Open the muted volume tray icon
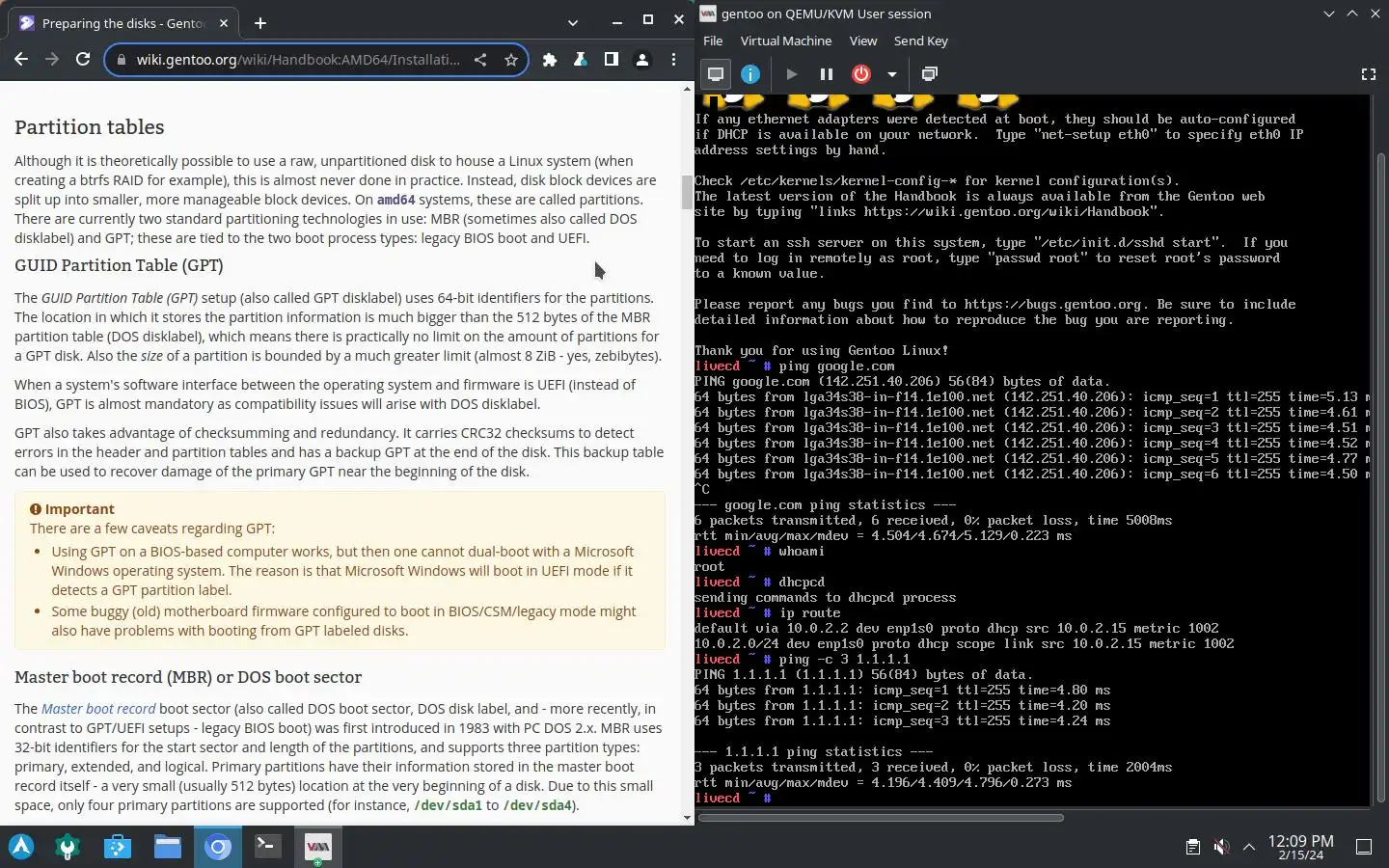The image size is (1389, 868). click(1221, 847)
